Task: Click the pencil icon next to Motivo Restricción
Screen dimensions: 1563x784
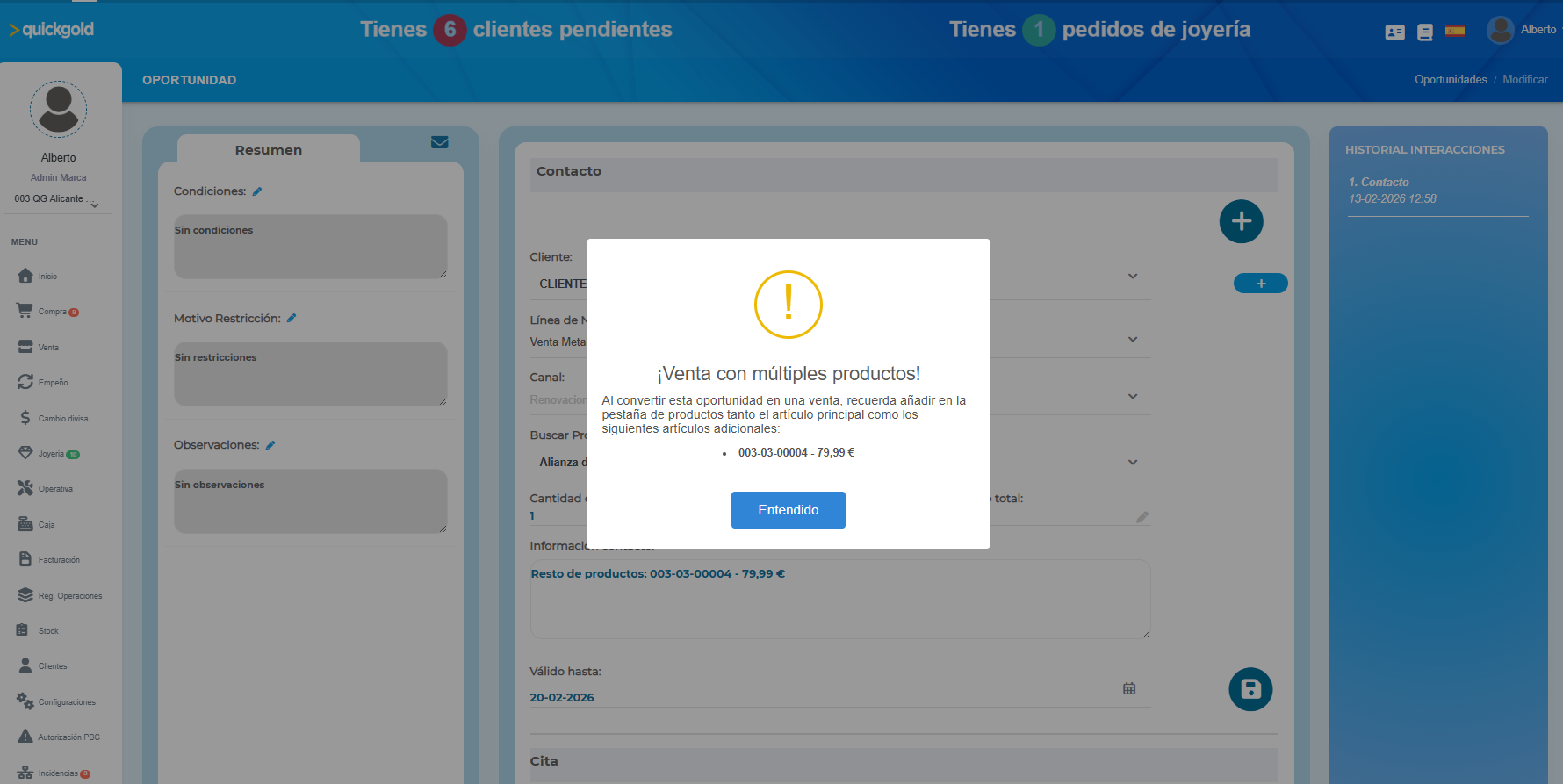Action: coord(292,319)
